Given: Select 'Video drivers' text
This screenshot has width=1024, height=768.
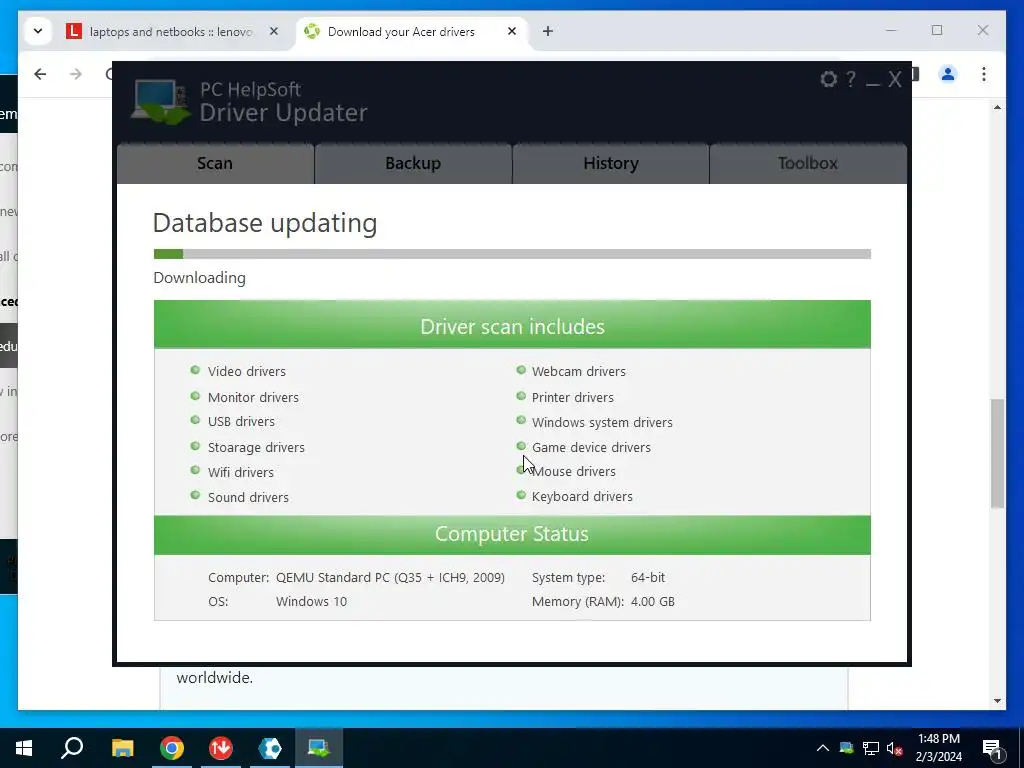Looking at the screenshot, I should 247,371.
